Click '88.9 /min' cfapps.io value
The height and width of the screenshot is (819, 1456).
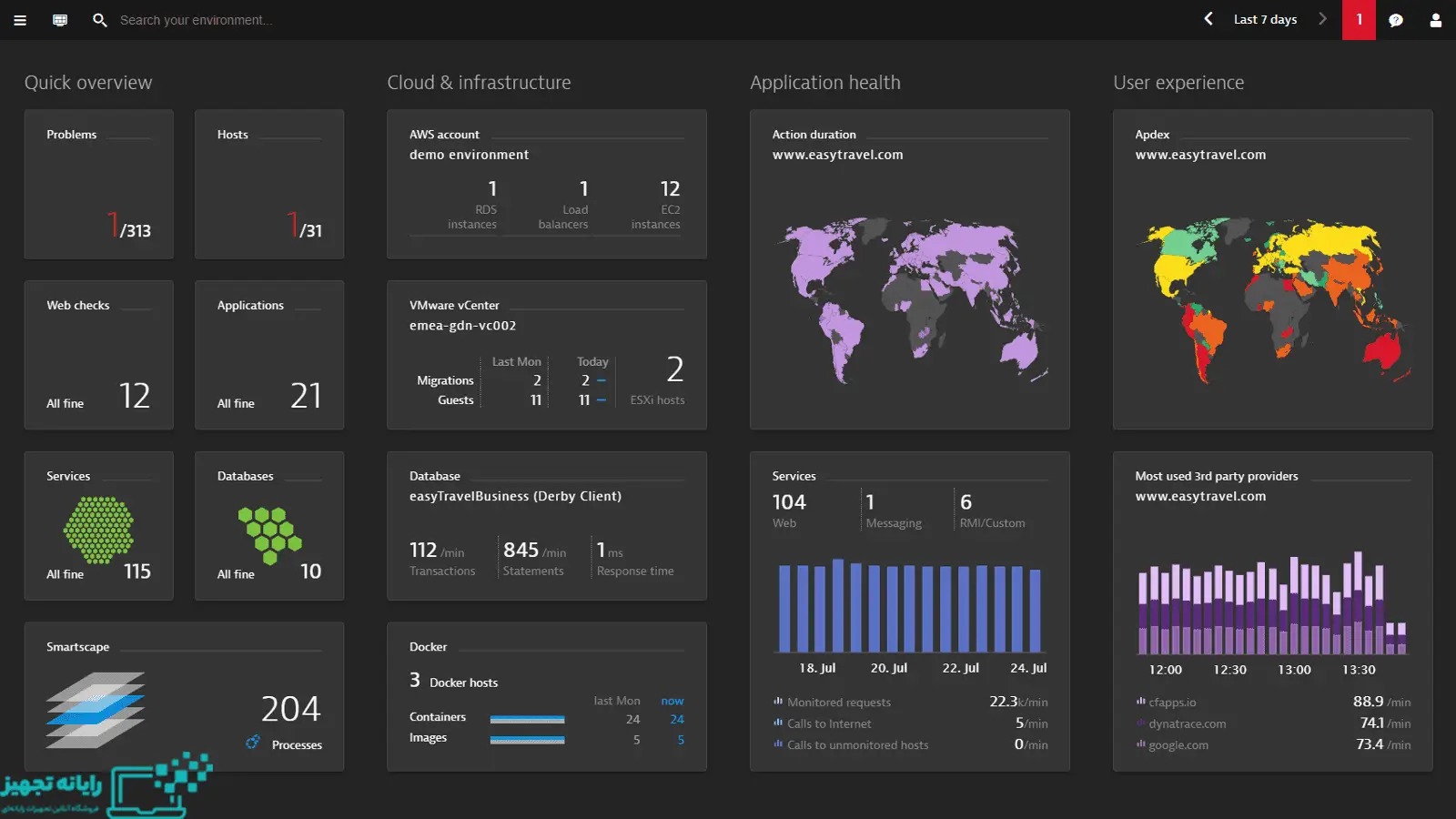1381,702
